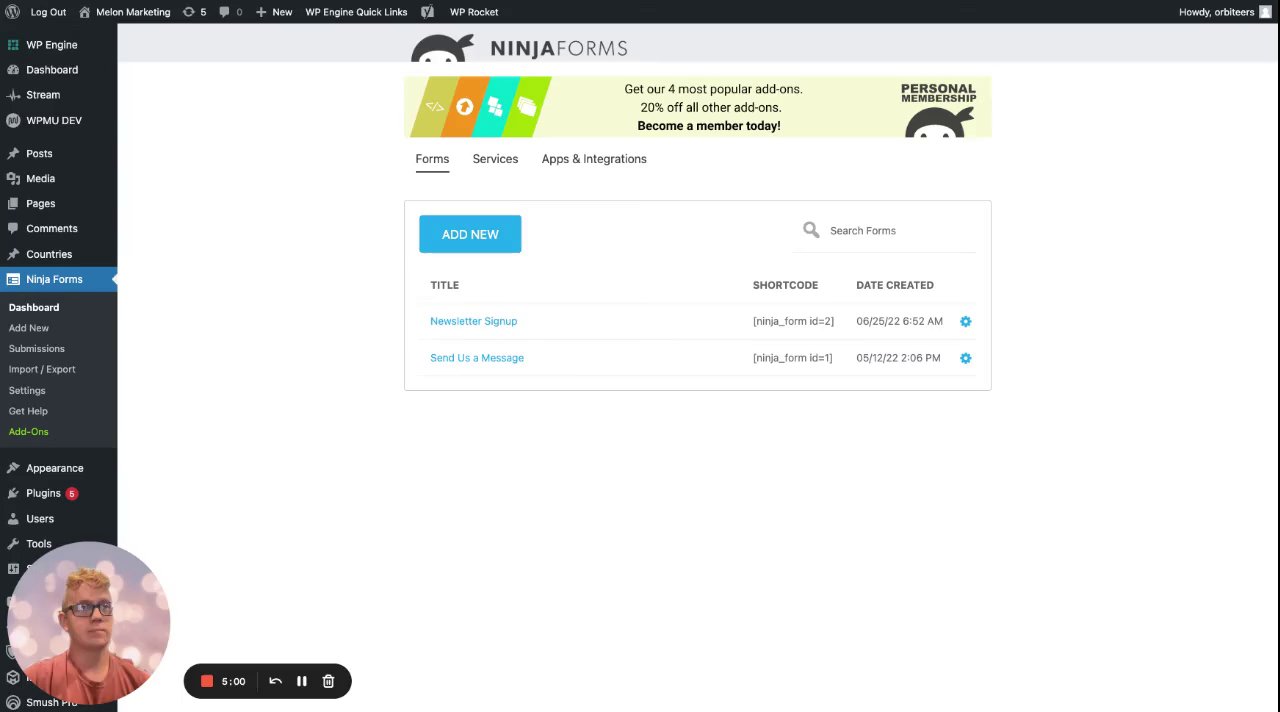The height and width of the screenshot is (712, 1280).
Task: Open the Get Help submenu item
Action: [28, 411]
